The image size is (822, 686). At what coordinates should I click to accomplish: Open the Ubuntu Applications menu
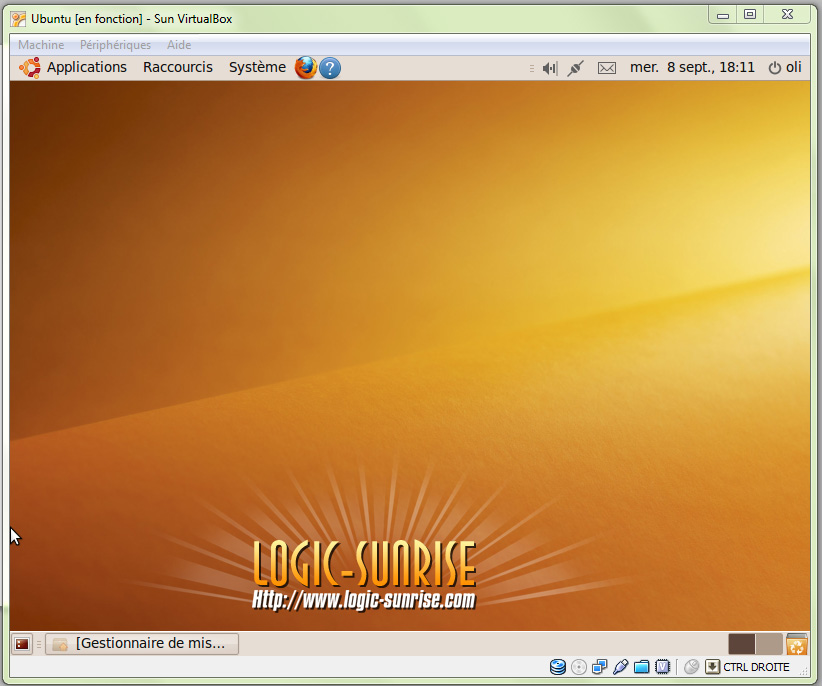tap(87, 68)
